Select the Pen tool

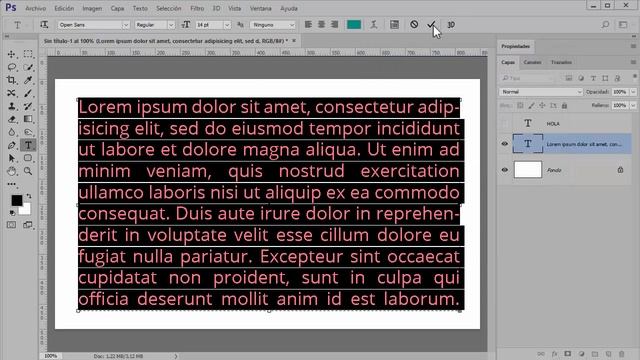click(11, 145)
